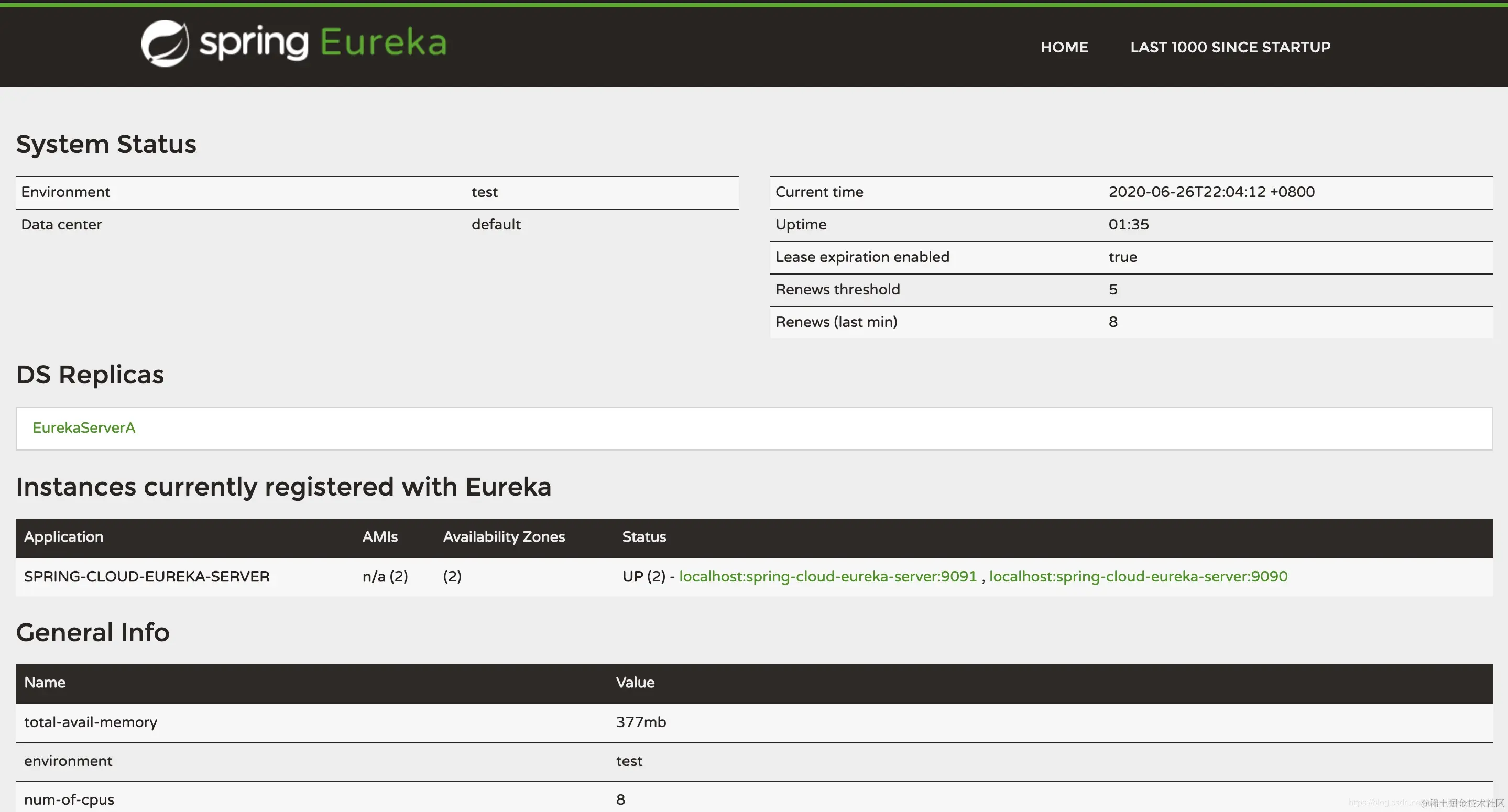
Task: Click the AMIs column header
Action: [x=379, y=537]
